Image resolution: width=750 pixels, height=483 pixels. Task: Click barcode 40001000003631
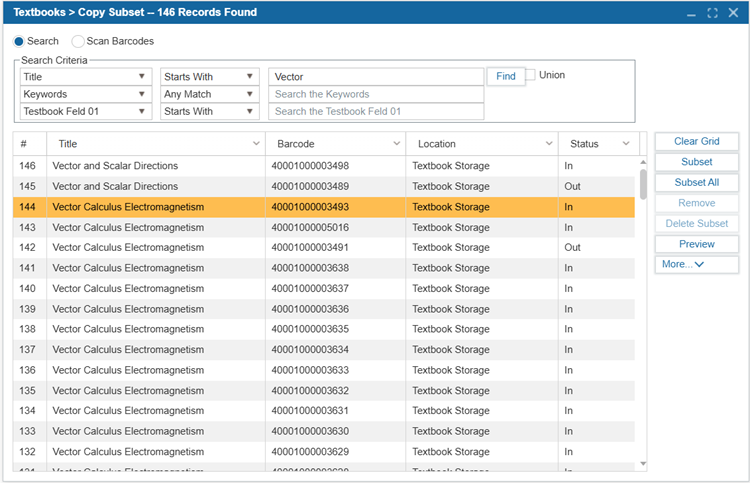[x=310, y=411]
